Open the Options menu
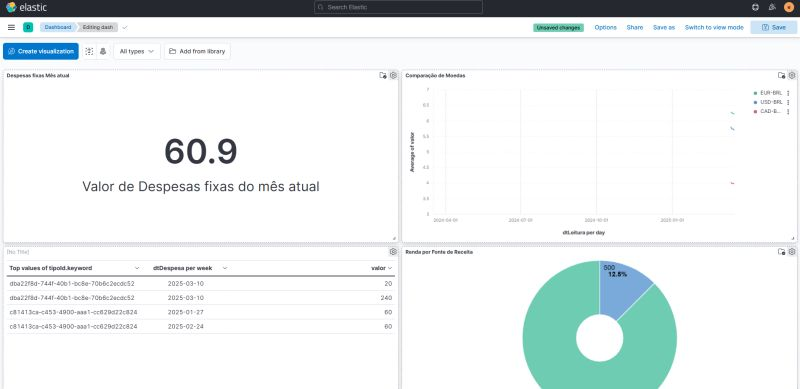 [x=606, y=28]
